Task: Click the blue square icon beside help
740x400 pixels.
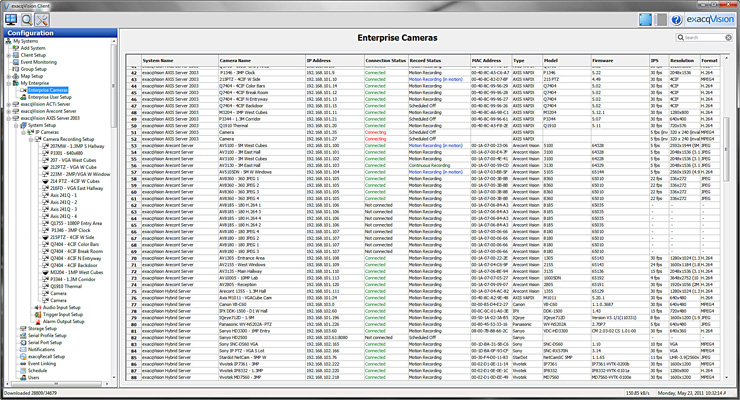Action: click(646, 19)
